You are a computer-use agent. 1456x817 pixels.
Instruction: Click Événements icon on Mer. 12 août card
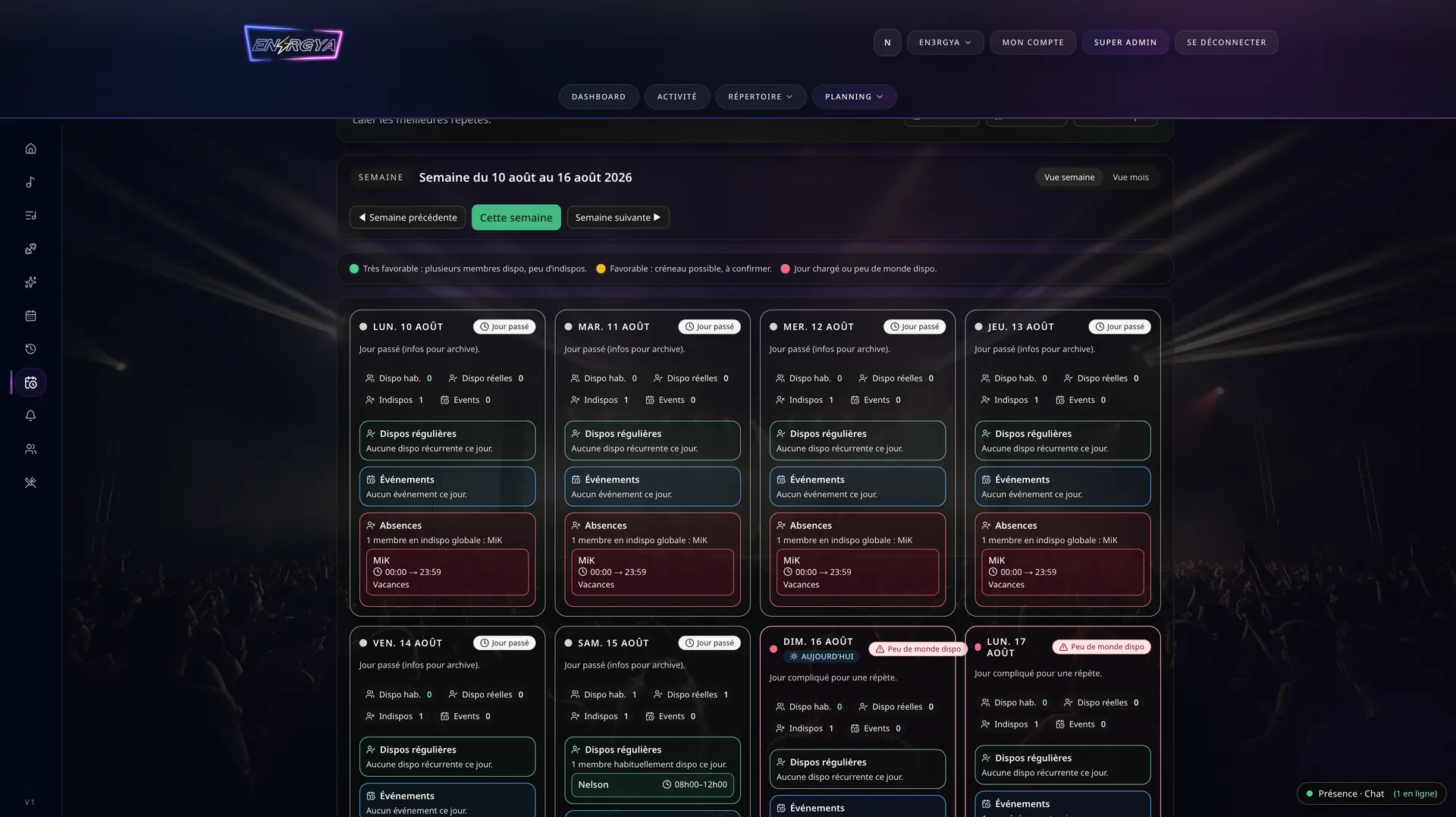(781, 479)
